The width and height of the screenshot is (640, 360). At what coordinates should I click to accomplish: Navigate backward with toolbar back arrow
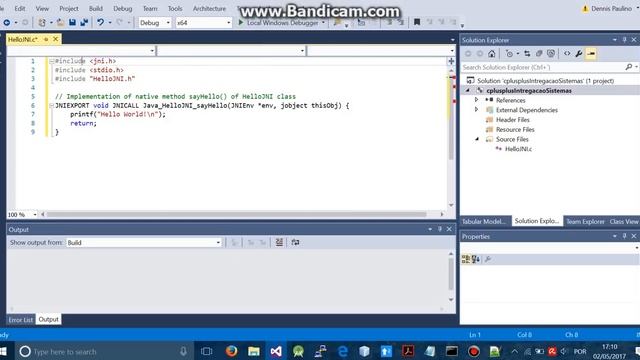7,22
